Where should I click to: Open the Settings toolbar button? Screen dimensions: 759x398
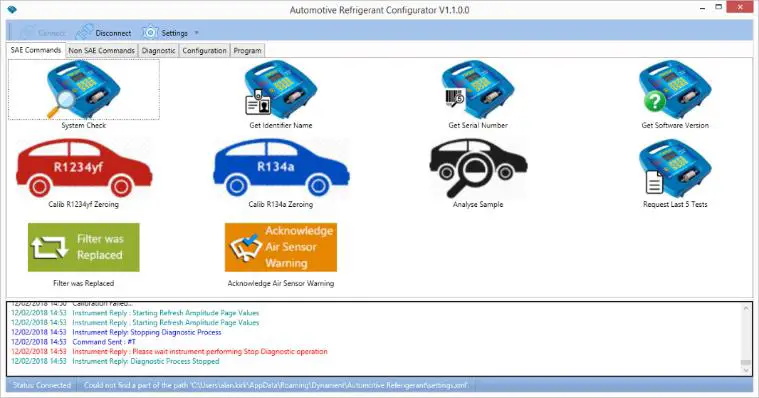click(165, 33)
